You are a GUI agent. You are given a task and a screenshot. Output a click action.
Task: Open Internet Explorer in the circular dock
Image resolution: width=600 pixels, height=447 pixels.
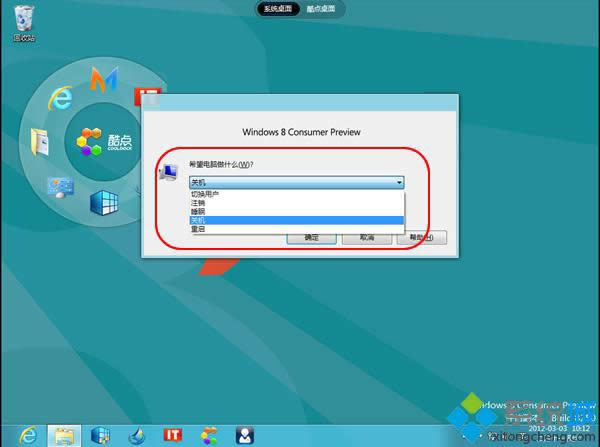(60, 98)
